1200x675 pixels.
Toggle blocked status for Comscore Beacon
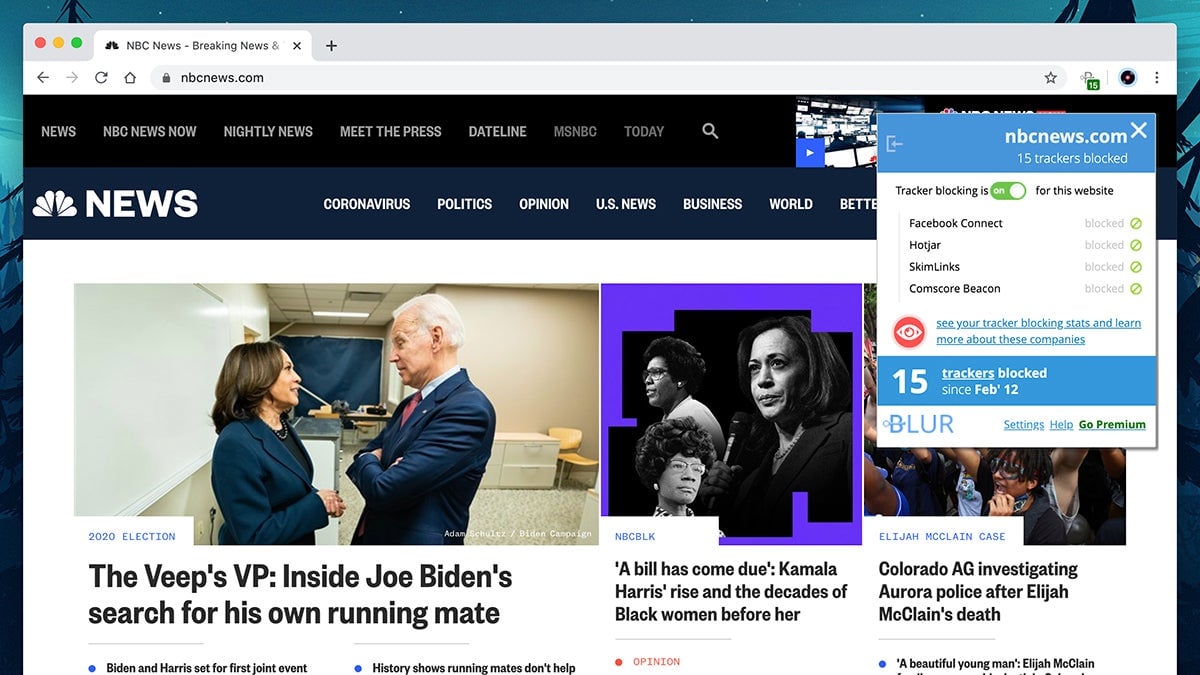click(x=1135, y=289)
